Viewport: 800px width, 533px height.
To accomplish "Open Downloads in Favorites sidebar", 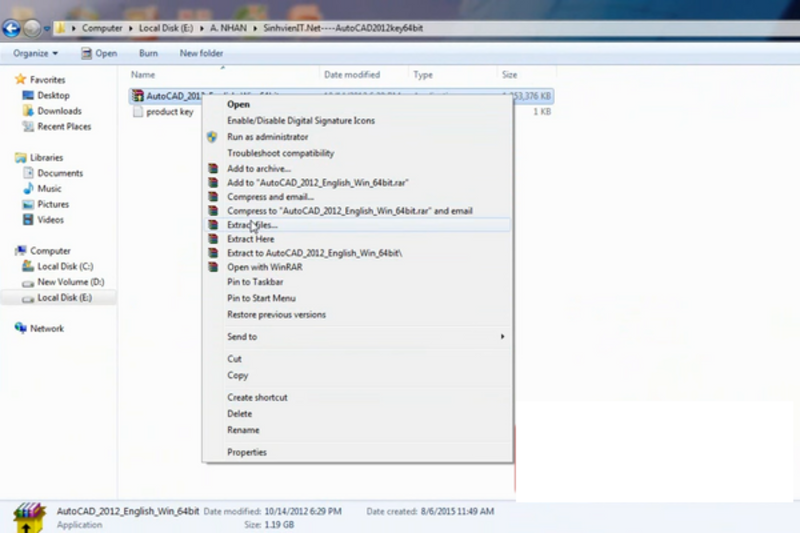I will [59, 111].
